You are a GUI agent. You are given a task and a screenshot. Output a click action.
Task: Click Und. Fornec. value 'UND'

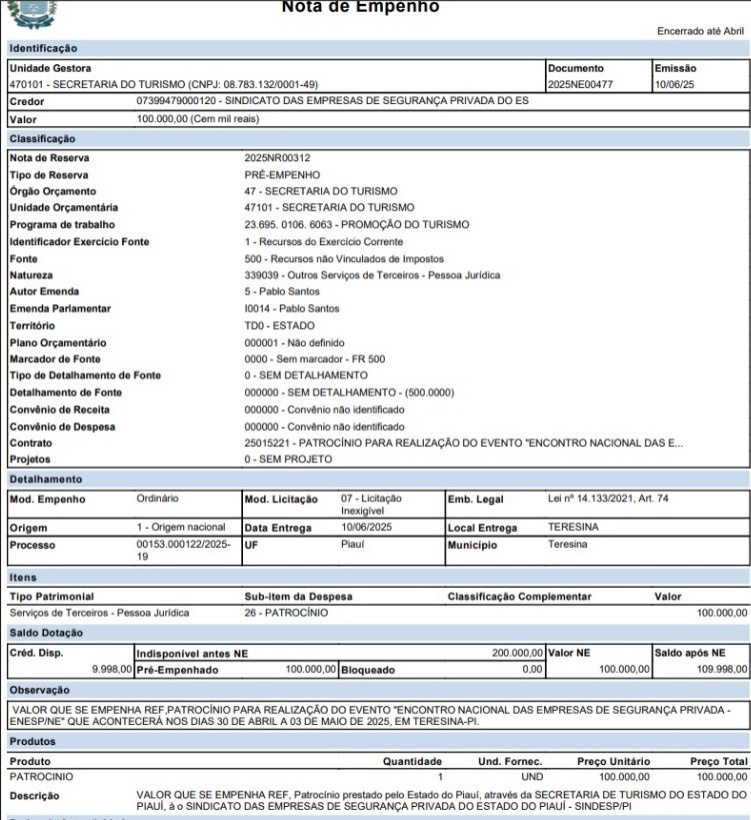(x=532, y=777)
